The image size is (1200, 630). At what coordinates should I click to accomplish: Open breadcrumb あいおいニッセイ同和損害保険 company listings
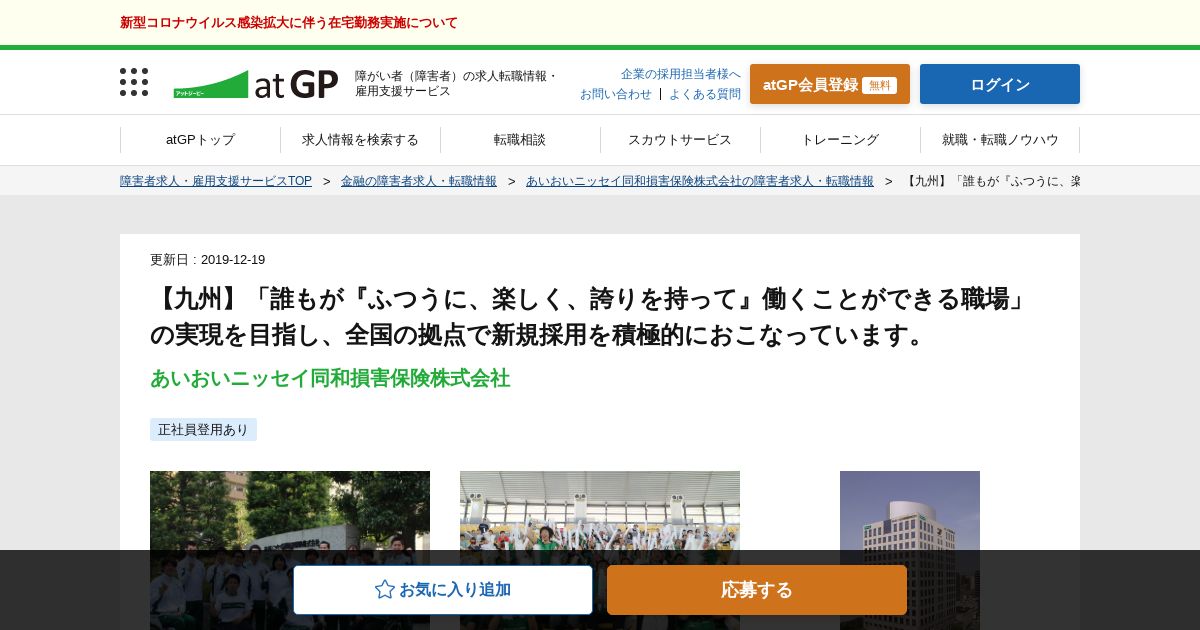click(700, 181)
